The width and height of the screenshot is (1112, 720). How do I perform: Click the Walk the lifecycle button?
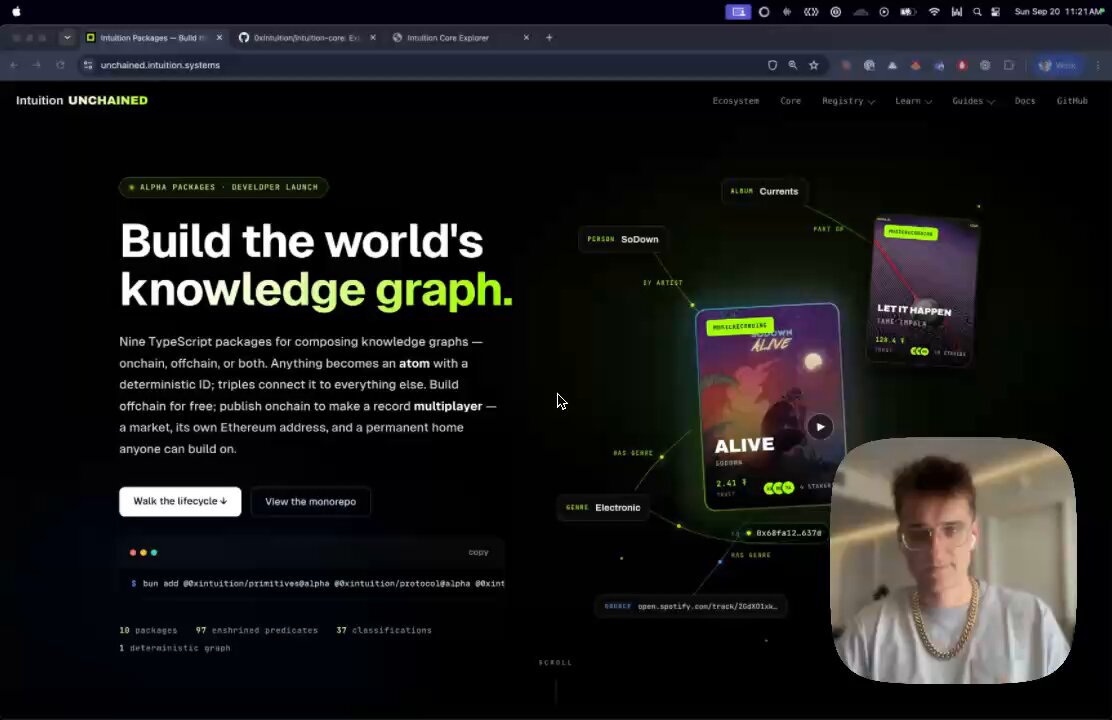pos(180,502)
